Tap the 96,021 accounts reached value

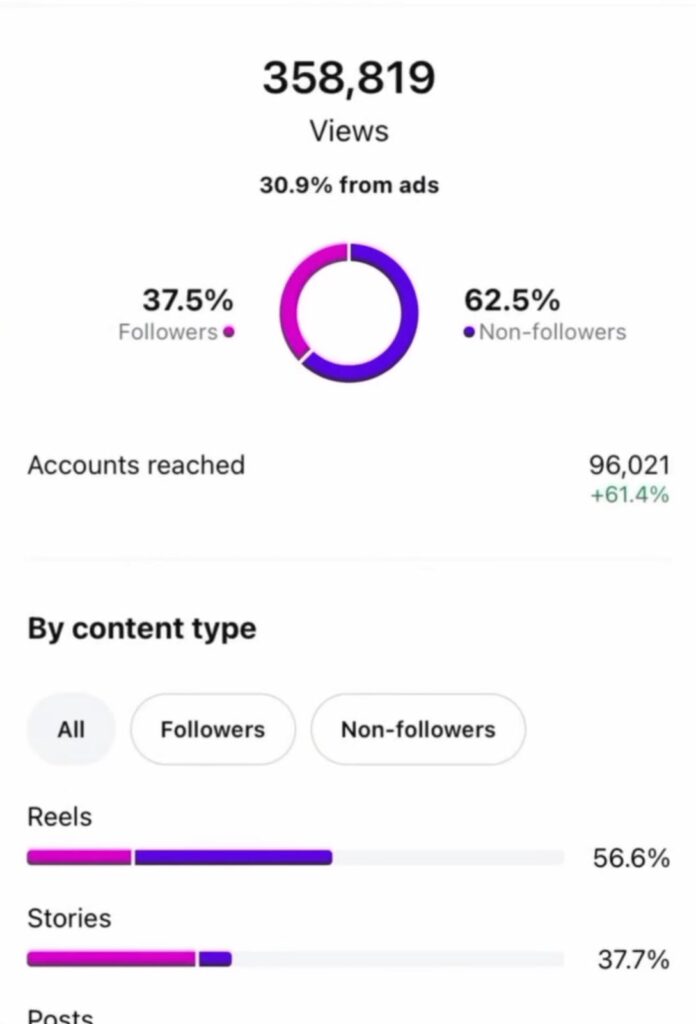click(629, 466)
